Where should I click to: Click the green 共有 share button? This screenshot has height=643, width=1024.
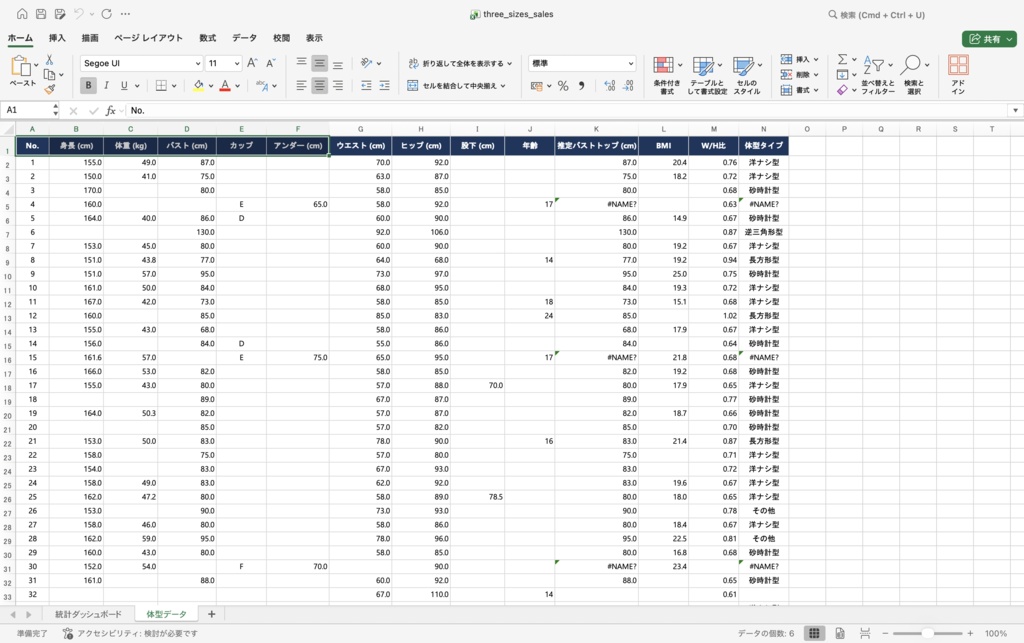[989, 39]
